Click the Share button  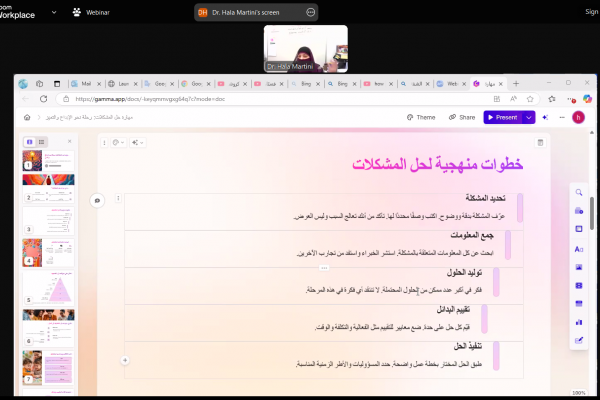[x=461, y=117]
